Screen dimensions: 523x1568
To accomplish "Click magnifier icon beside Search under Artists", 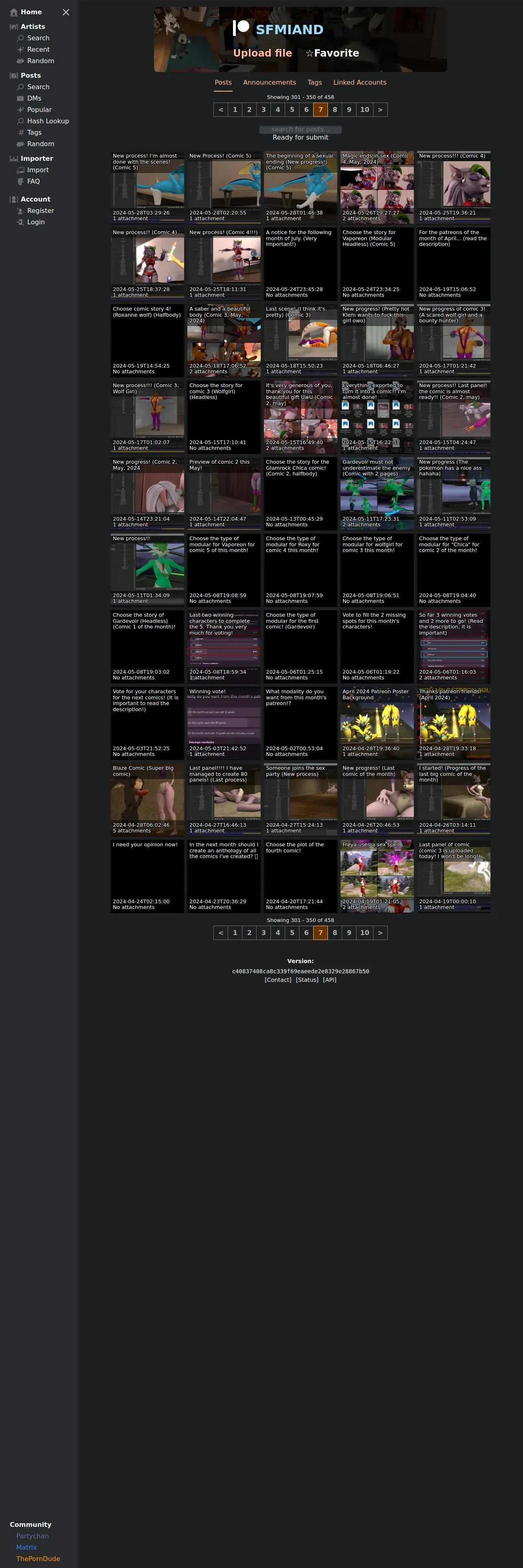I will [21, 38].
